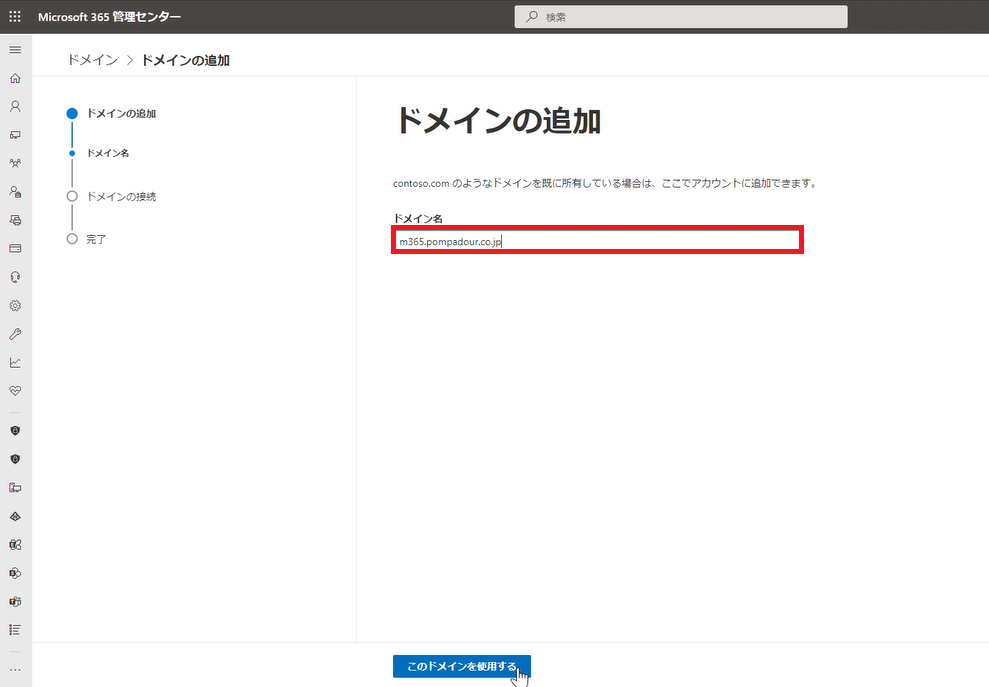Collapse the navigation menu hamburger icon
This screenshot has width=989, height=687.
[15, 50]
